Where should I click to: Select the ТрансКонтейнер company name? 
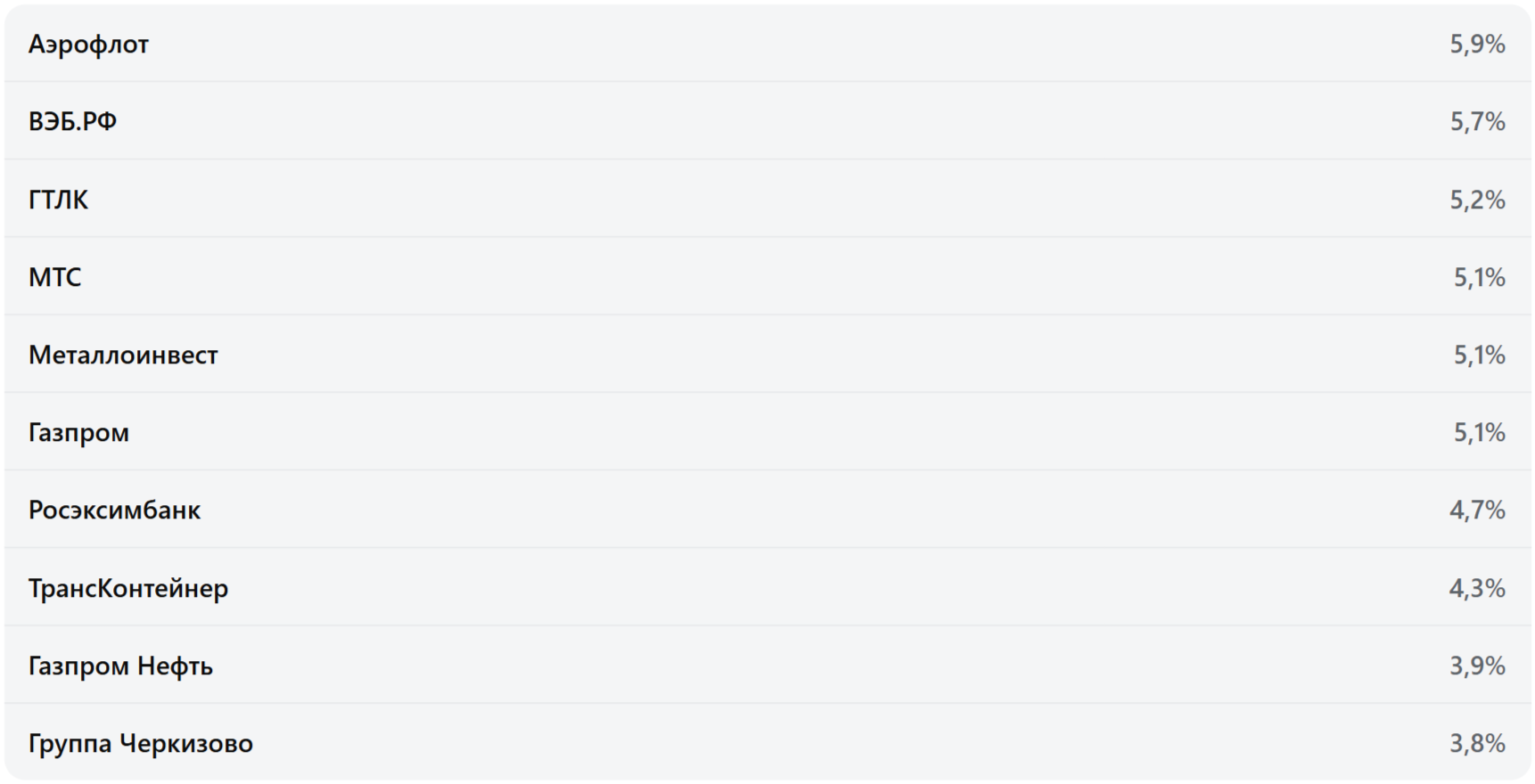[x=128, y=588]
